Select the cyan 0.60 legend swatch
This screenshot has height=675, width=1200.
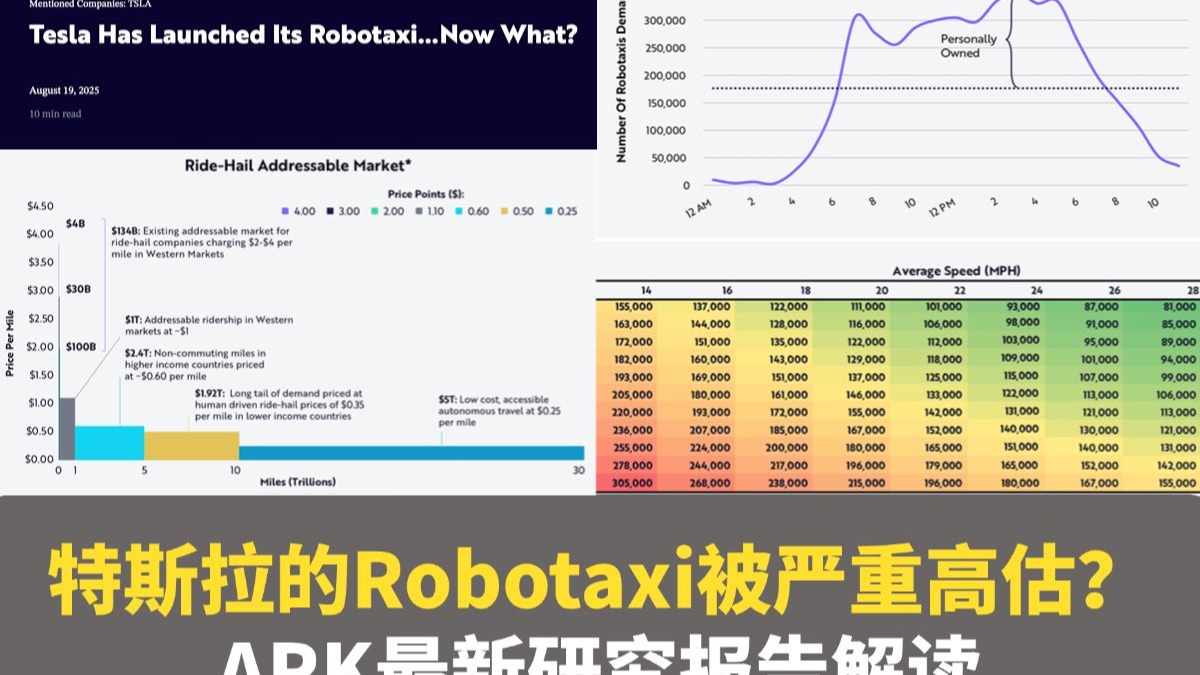click(x=460, y=211)
